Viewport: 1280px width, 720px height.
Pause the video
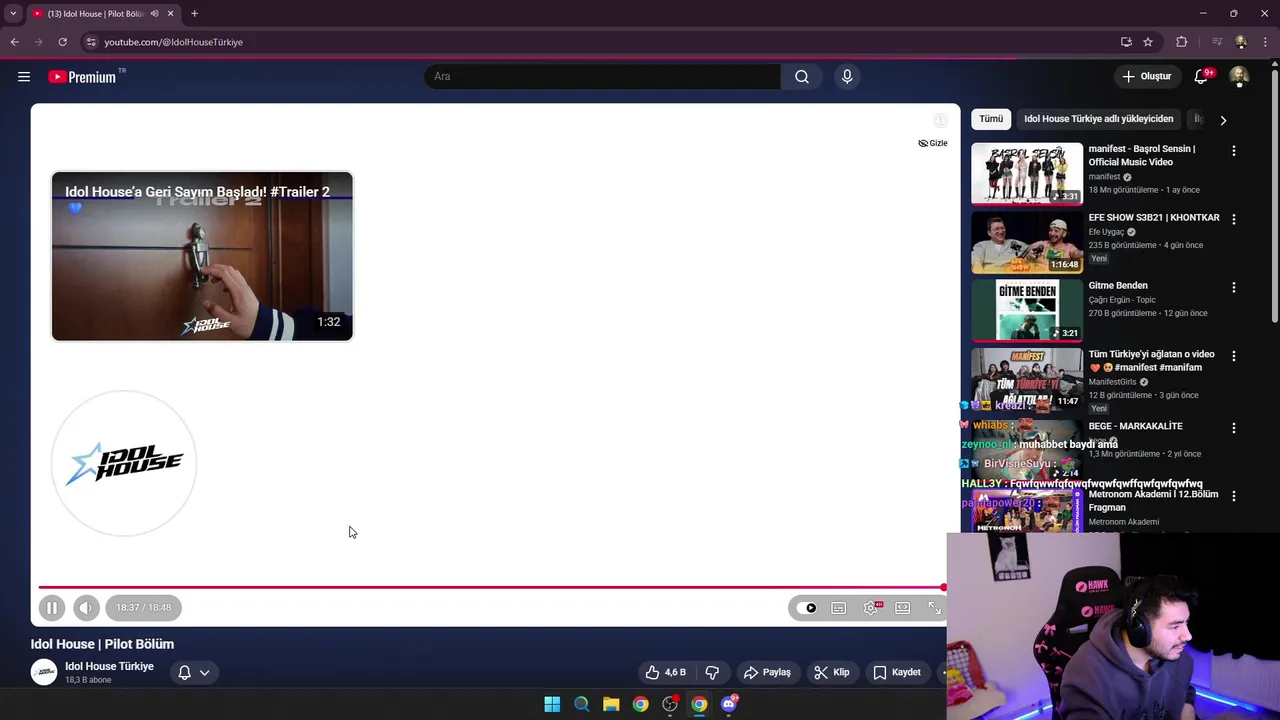point(52,607)
